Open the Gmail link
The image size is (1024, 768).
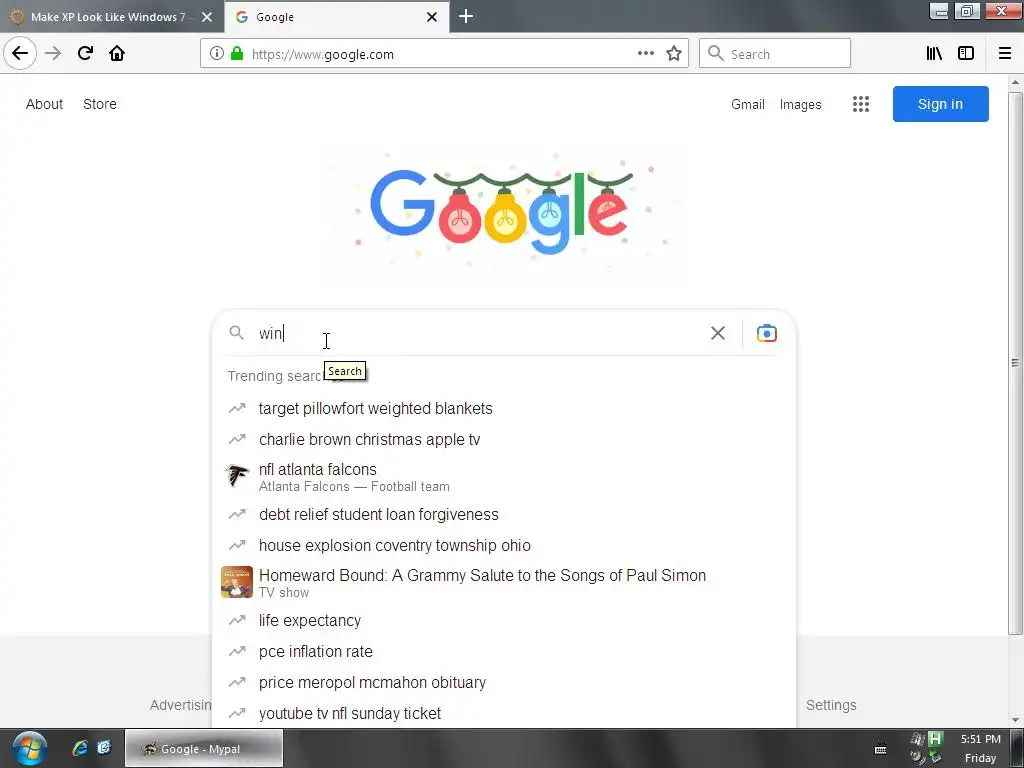[748, 104]
